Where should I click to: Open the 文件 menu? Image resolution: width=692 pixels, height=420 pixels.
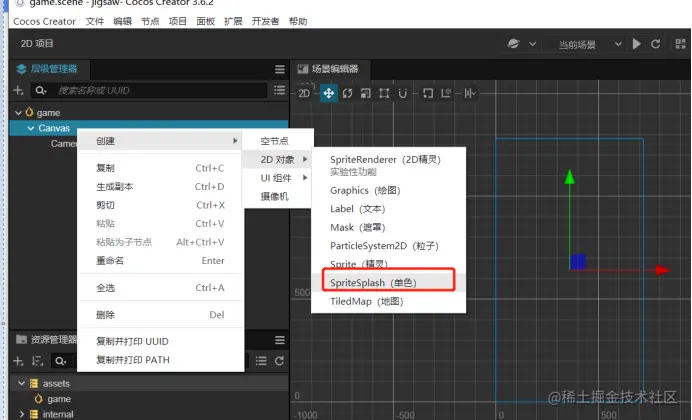(94, 21)
